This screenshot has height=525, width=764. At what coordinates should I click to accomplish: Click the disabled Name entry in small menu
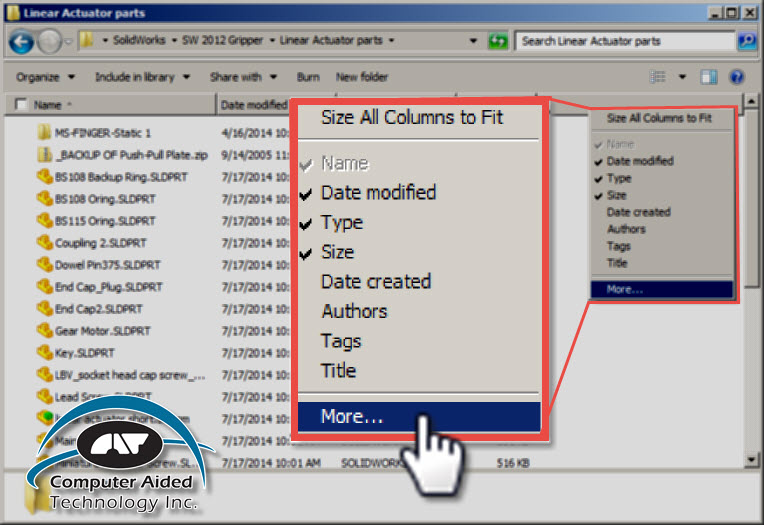(x=620, y=144)
